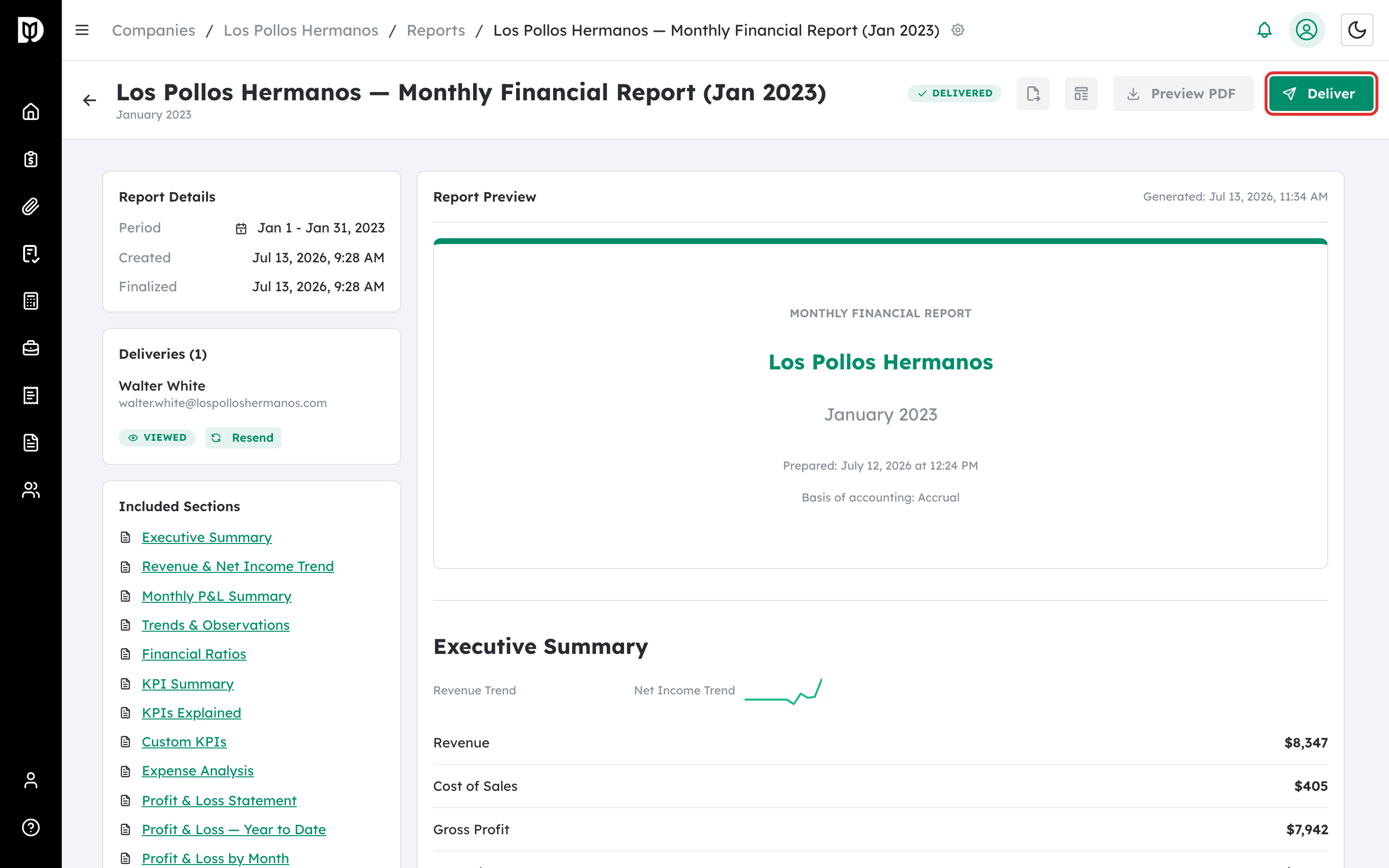Open Los Pollos Hermanos breadcrumb
The image size is (1389, 868).
(301, 30)
